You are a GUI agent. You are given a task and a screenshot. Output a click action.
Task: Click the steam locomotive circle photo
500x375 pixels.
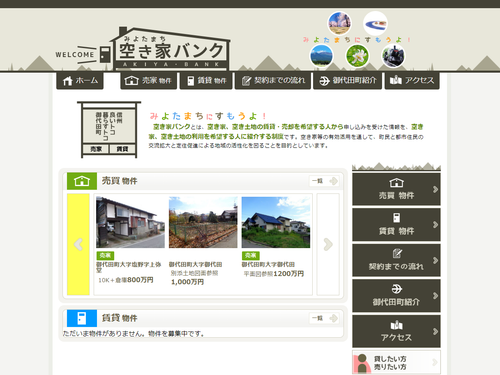click(x=393, y=56)
